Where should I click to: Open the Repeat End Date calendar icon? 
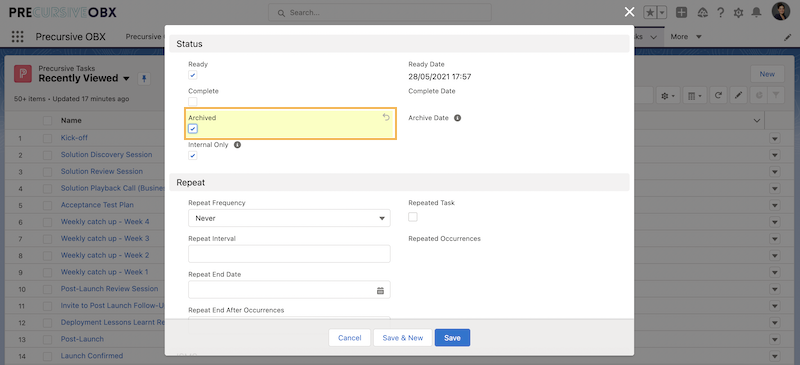click(380, 290)
